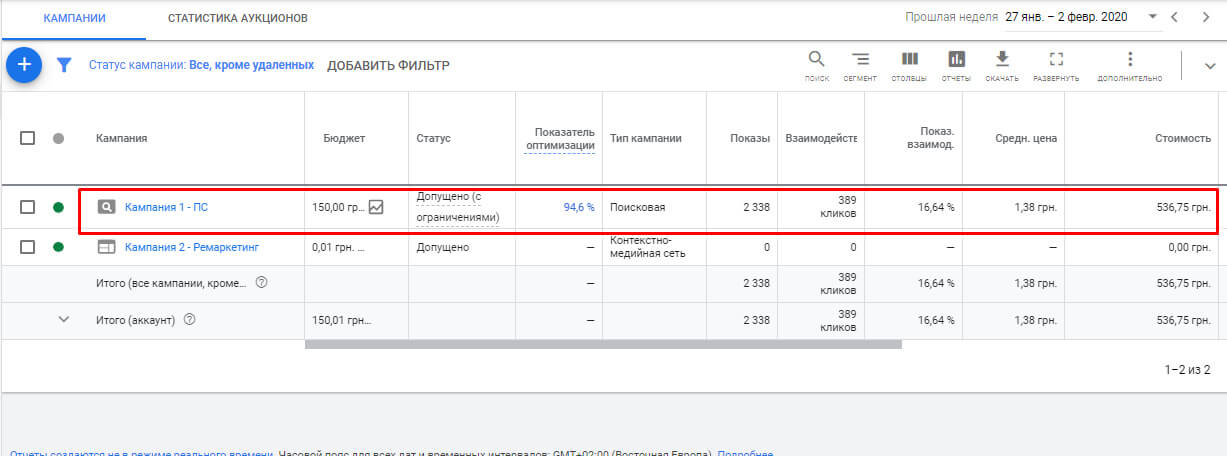
Task: Open the date range dropdown arrow
Action: [x=1152, y=17]
